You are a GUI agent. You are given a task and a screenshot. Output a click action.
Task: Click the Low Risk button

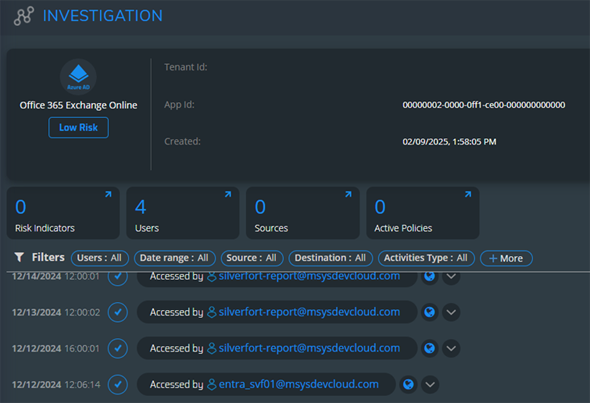point(78,128)
